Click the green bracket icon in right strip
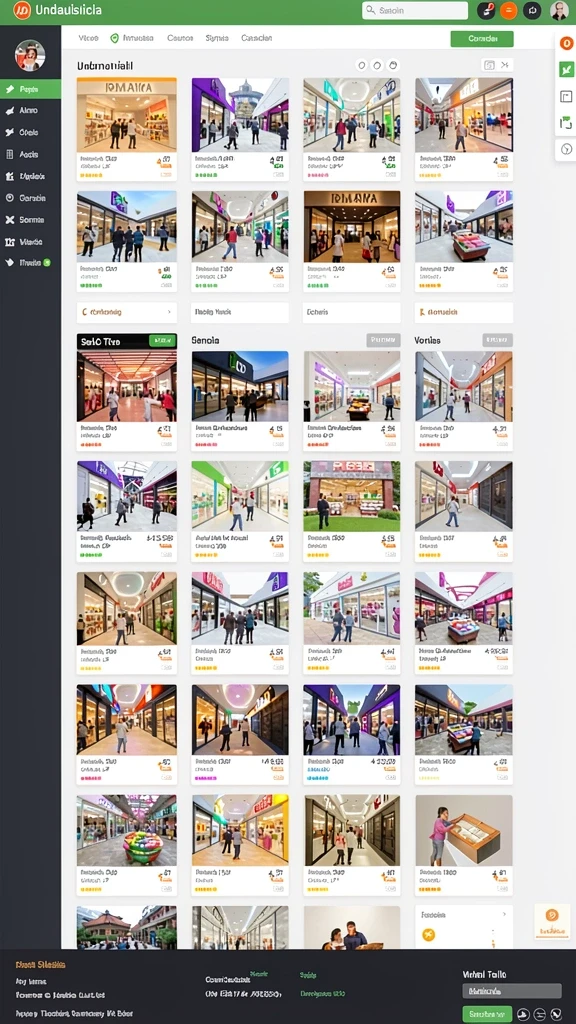The width and height of the screenshot is (576, 1024). coord(566,123)
